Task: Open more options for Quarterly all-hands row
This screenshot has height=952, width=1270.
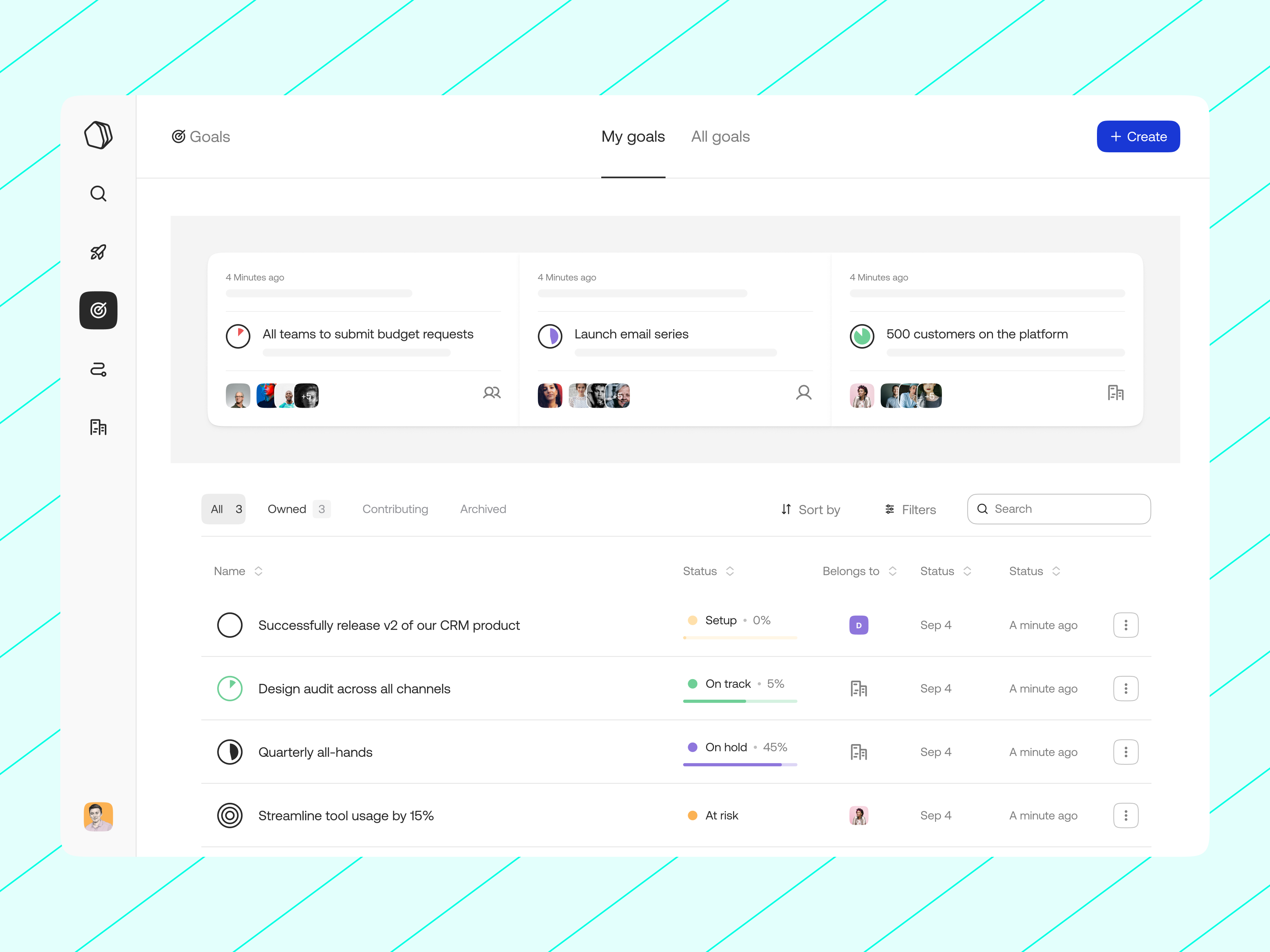Action: (x=1125, y=752)
